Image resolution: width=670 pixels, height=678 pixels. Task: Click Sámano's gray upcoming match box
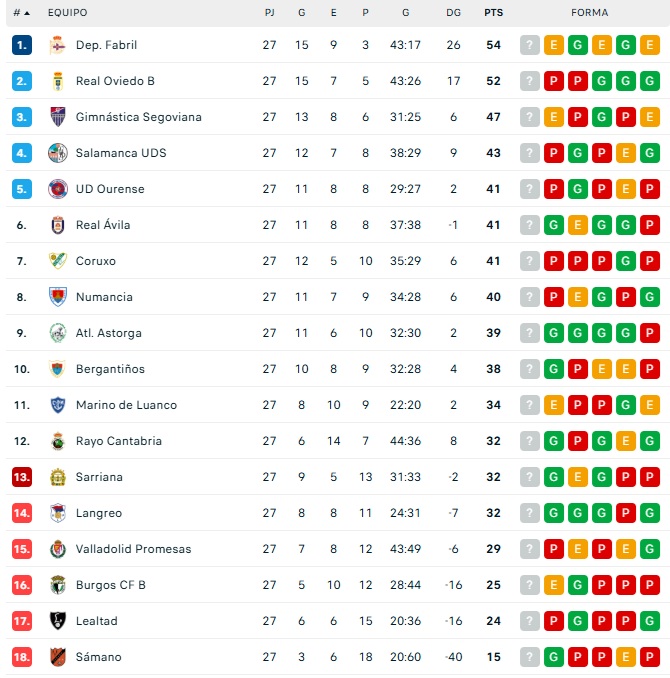tap(529, 657)
